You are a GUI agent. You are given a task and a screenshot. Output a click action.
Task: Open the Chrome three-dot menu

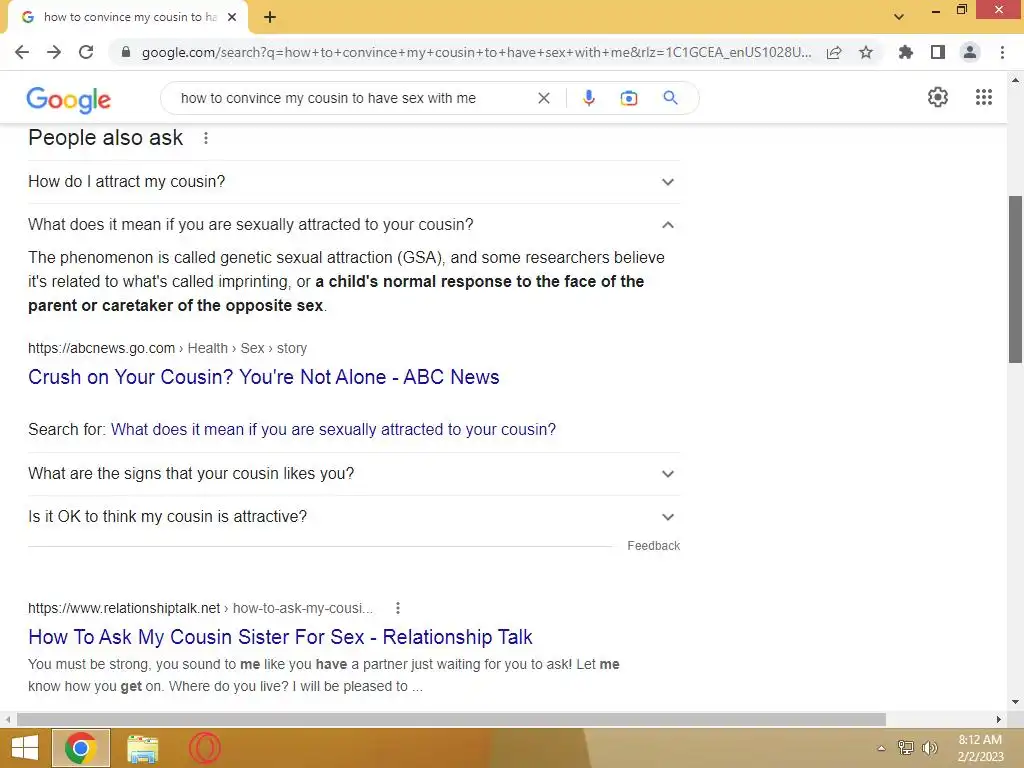coord(1002,52)
